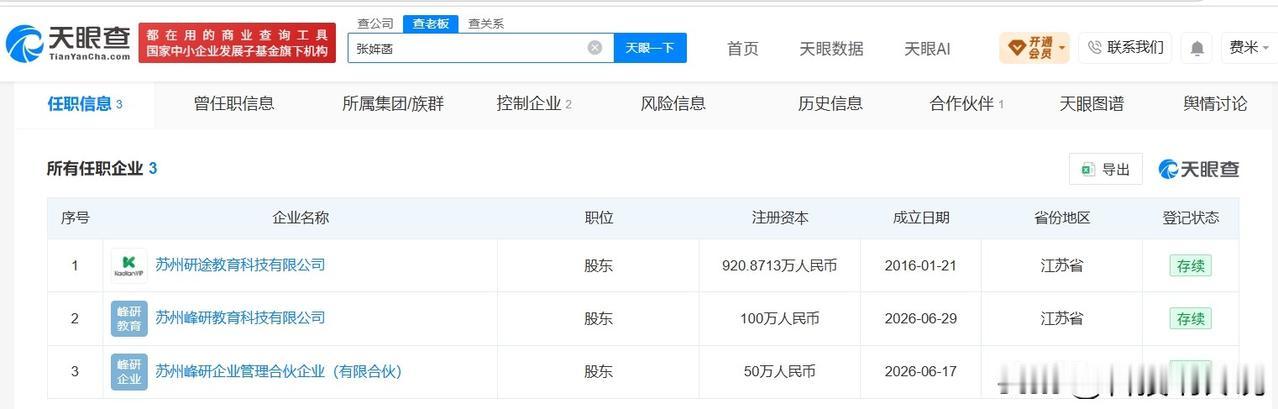Click the 企业名称 column header
This screenshot has width=1278, height=409.
pos(300,217)
